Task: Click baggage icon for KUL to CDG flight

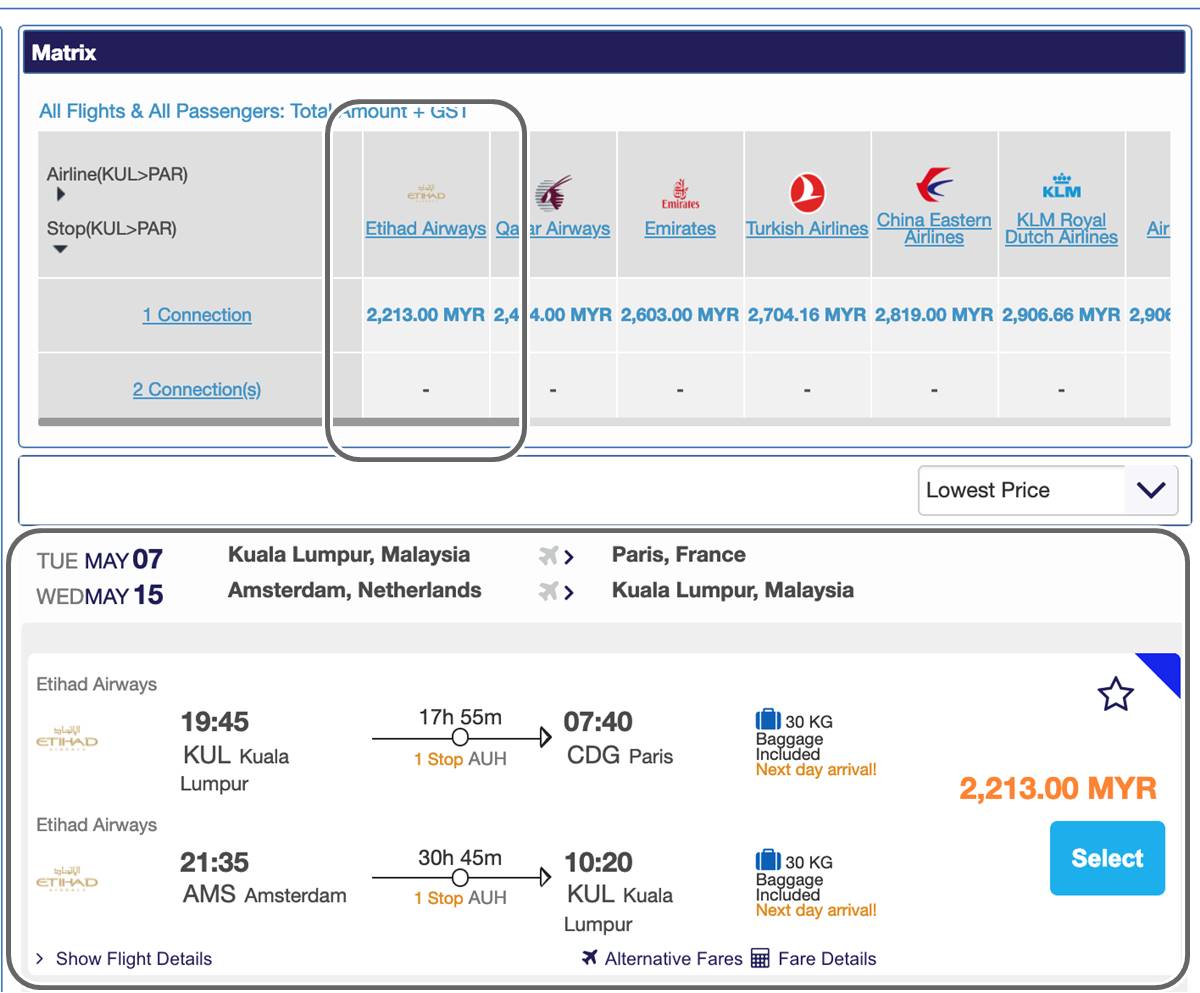Action: tap(768, 720)
